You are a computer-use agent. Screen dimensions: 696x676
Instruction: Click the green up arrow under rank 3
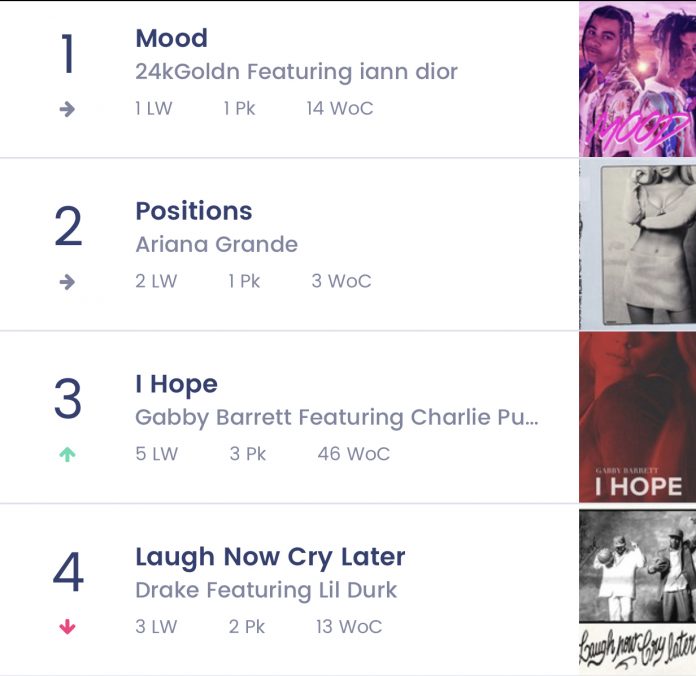click(x=67, y=455)
